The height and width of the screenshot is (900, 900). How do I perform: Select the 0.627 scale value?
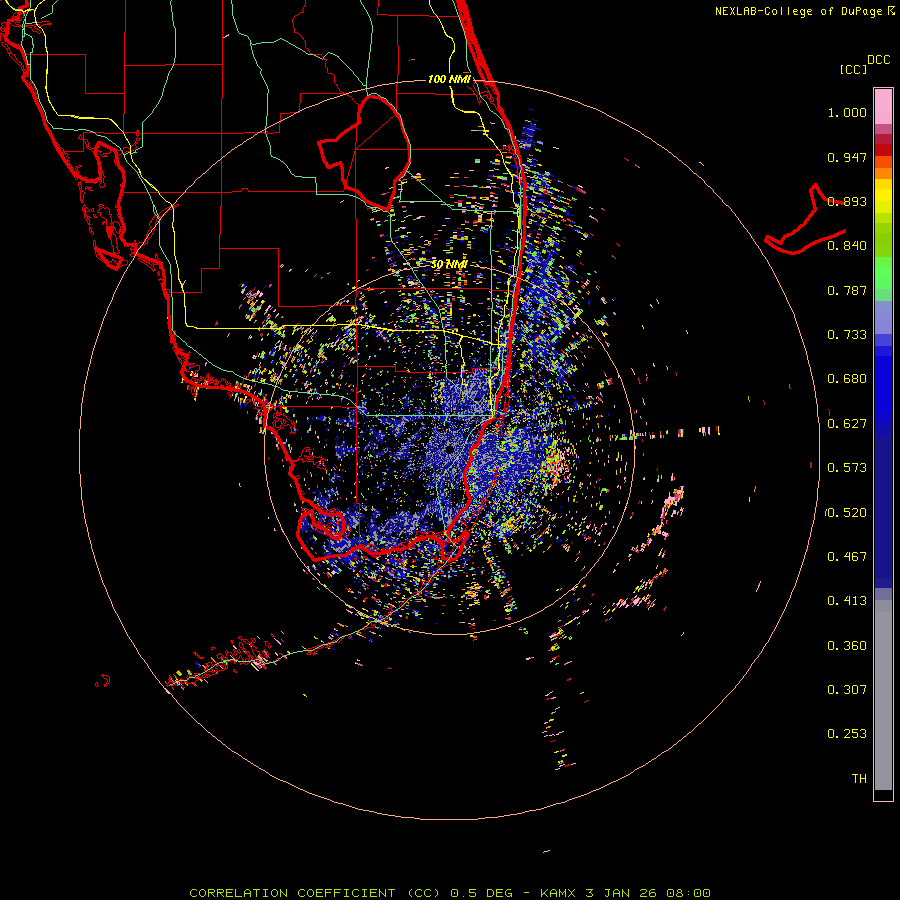click(x=847, y=424)
